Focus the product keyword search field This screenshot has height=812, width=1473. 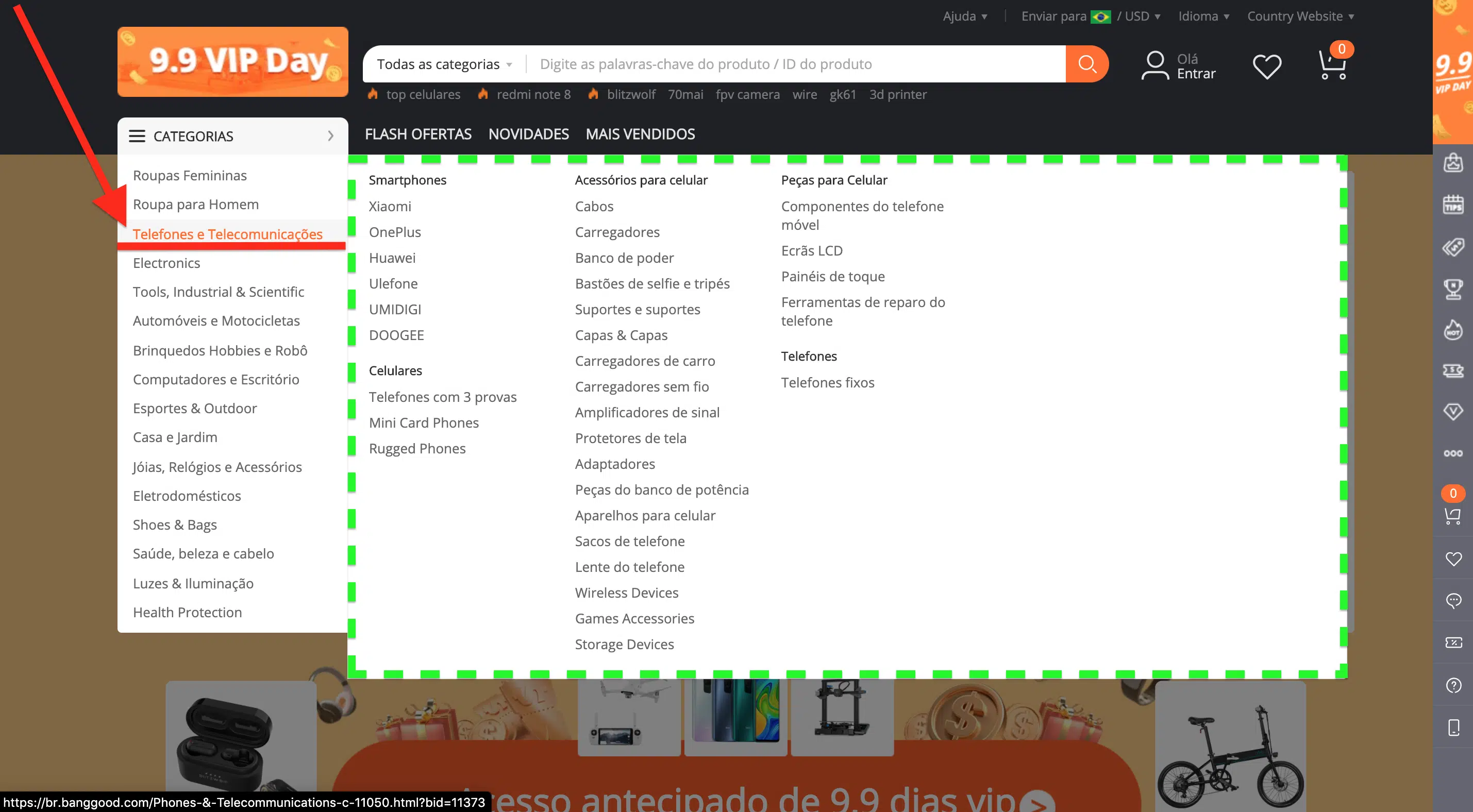795,64
